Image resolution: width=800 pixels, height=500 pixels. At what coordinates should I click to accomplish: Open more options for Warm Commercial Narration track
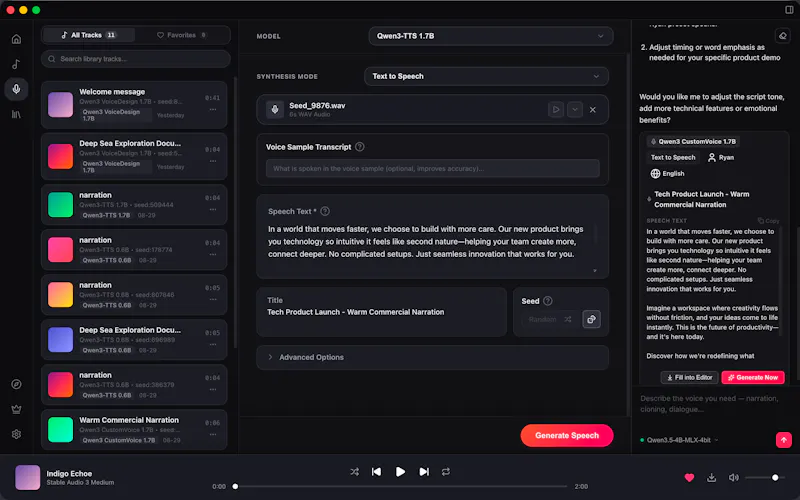213,435
